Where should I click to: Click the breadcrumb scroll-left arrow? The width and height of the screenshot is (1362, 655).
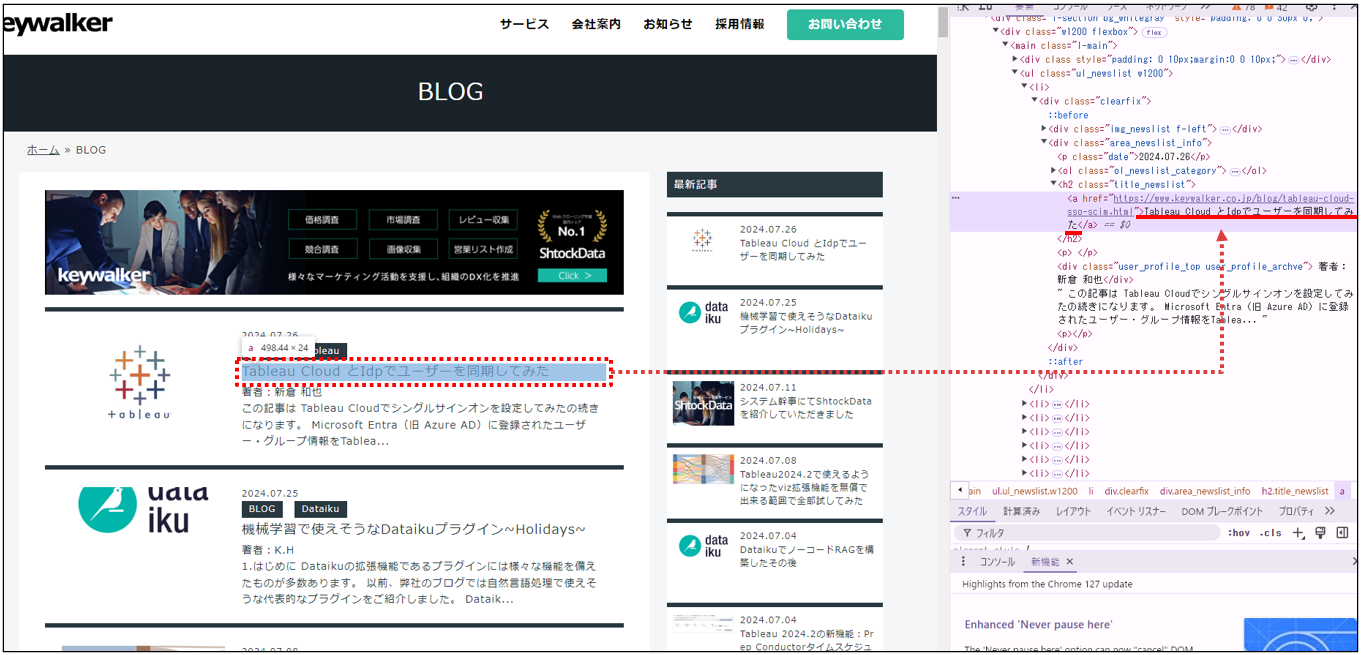coord(961,491)
